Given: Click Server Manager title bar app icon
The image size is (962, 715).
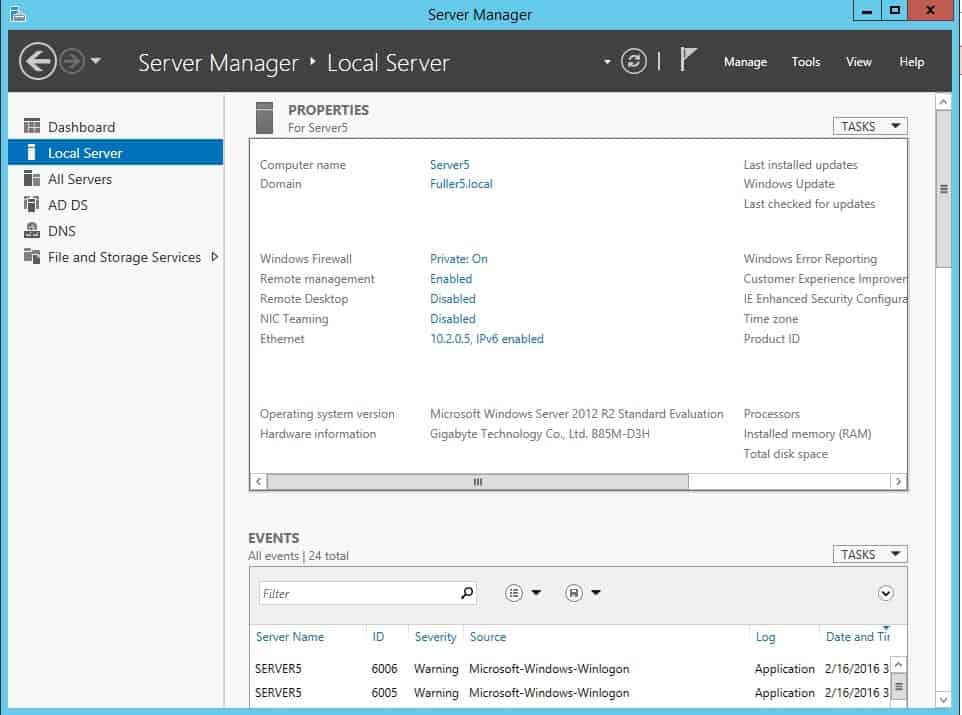Looking at the screenshot, I should click(17, 14).
